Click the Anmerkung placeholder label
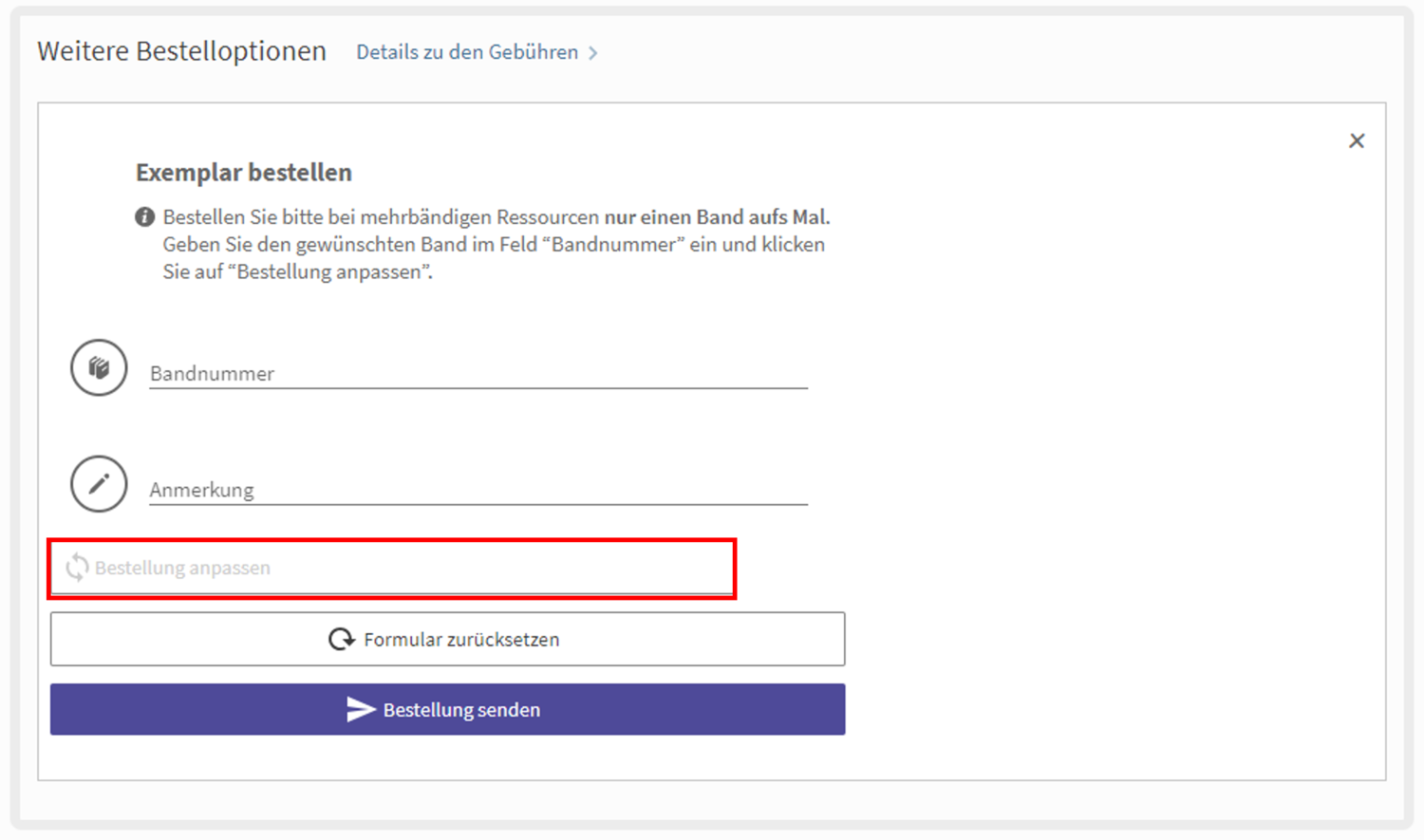This screenshot has width=1424, height=840. 201,491
